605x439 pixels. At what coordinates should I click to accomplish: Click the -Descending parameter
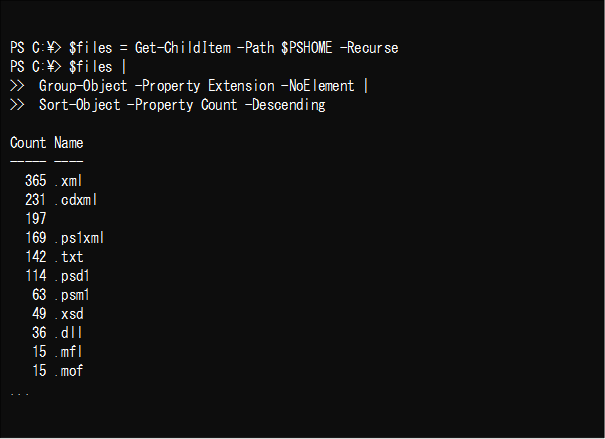coord(285,105)
